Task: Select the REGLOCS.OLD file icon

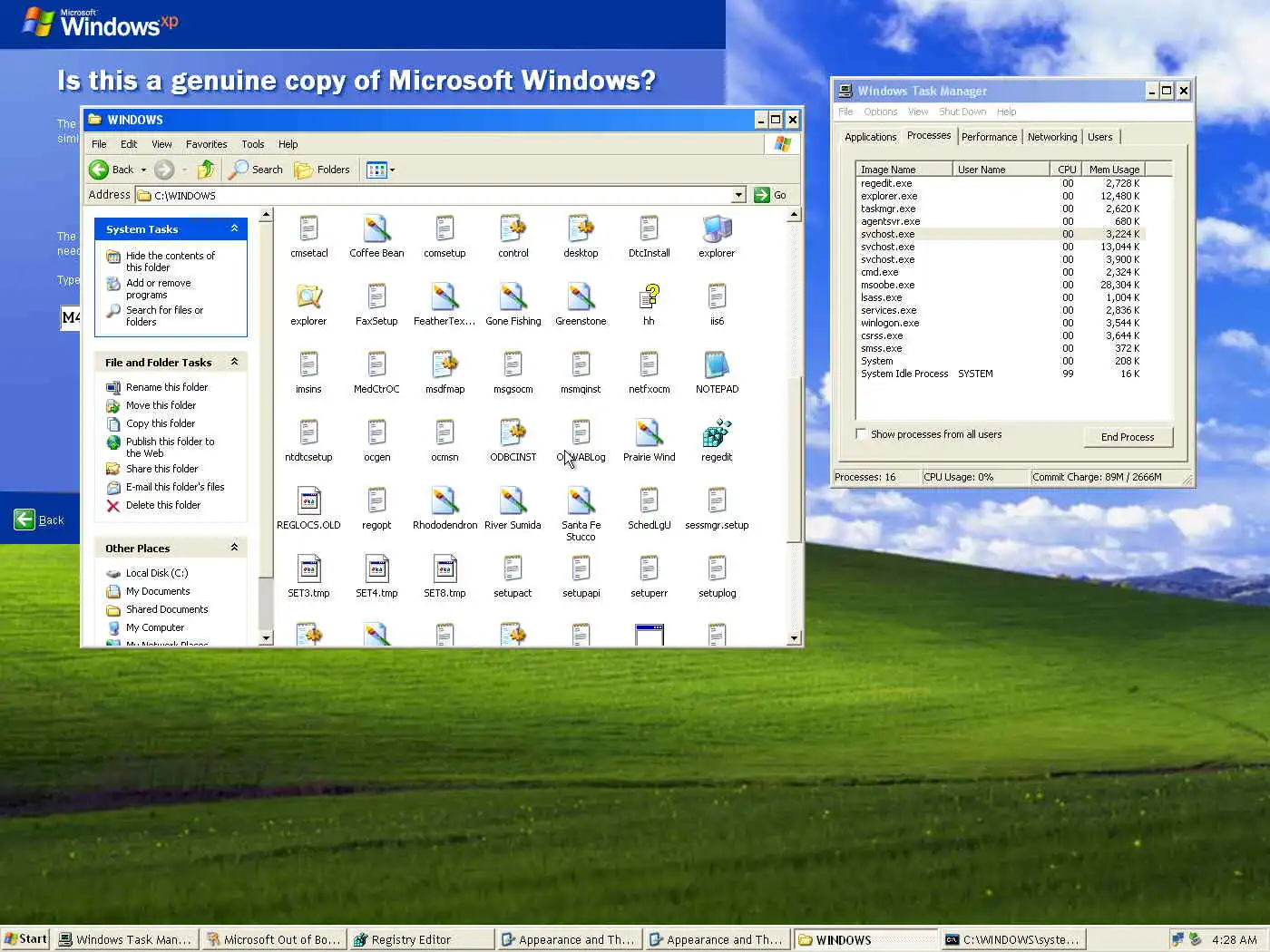Action: pyautogui.click(x=308, y=500)
